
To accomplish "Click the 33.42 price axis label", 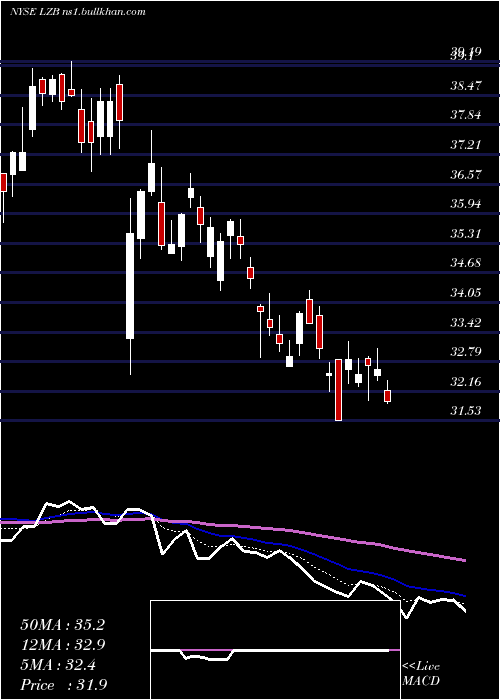I will pyautogui.click(x=466, y=322).
